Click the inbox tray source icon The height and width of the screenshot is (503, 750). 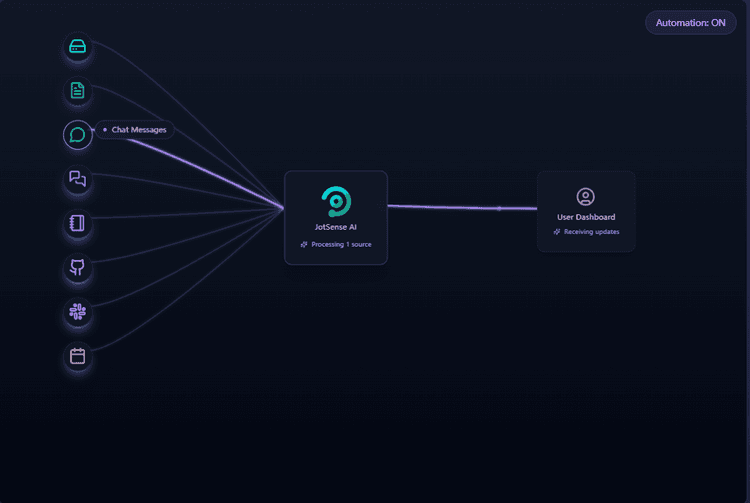pos(78,46)
